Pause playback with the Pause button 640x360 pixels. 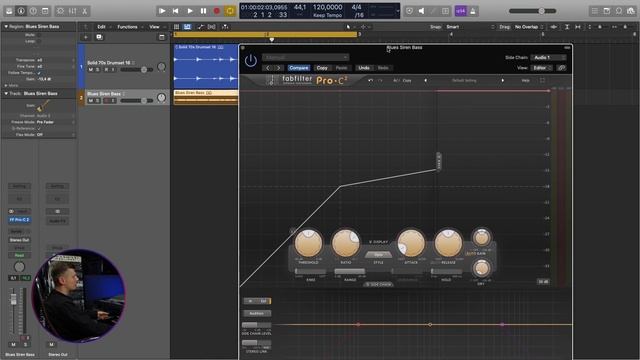coord(203,11)
